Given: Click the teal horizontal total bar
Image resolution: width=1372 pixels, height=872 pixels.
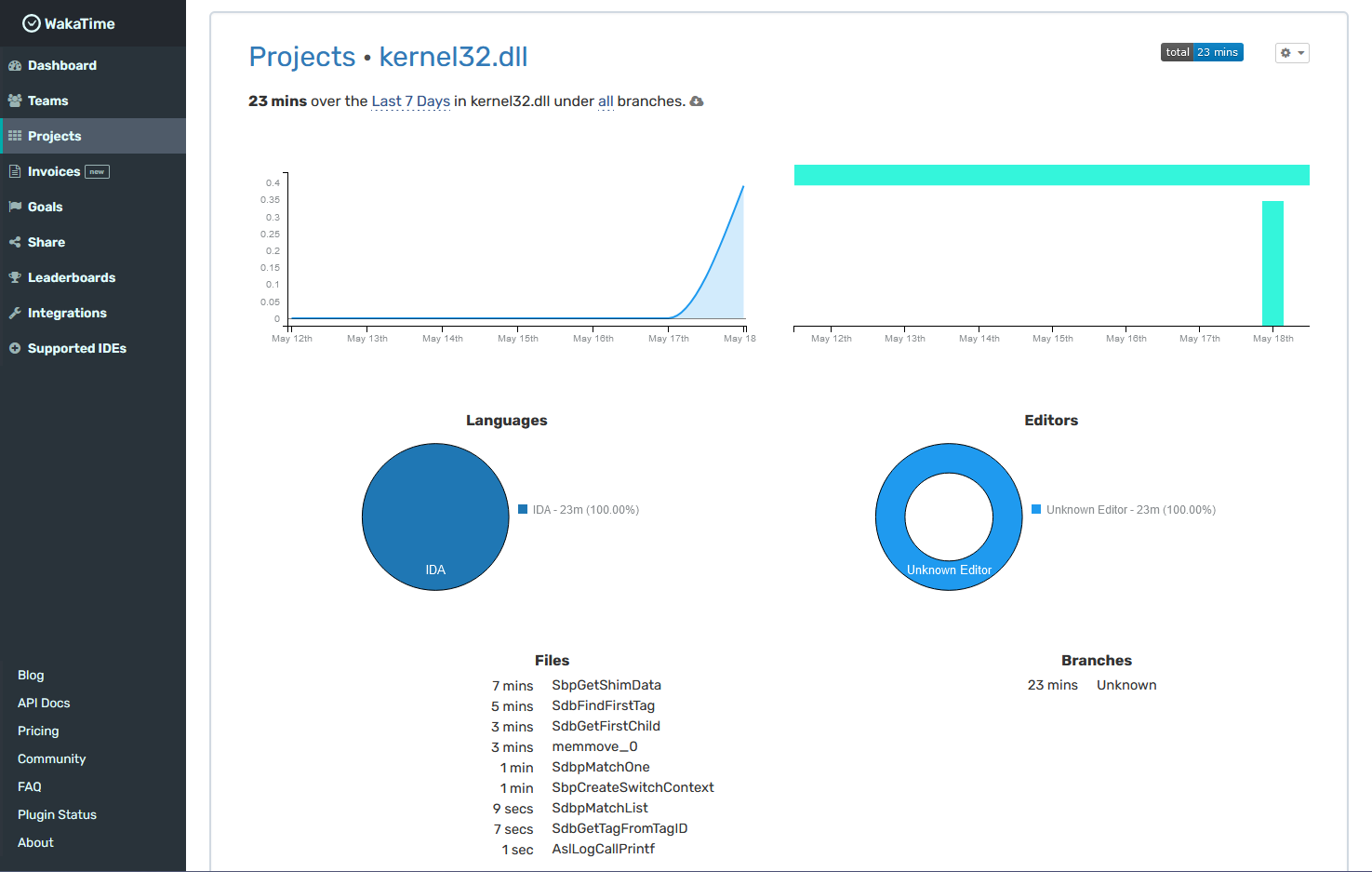Looking at the screenshot, I should pyautogui.click(x=1052, y=175).
